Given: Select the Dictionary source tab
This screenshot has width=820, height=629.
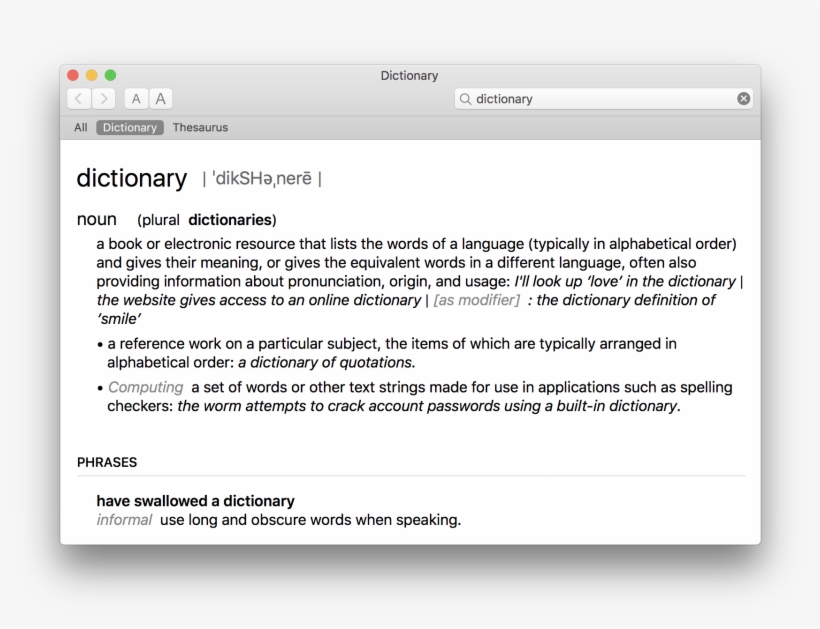Looking at the screenshot, I should [x=130, y=128].
